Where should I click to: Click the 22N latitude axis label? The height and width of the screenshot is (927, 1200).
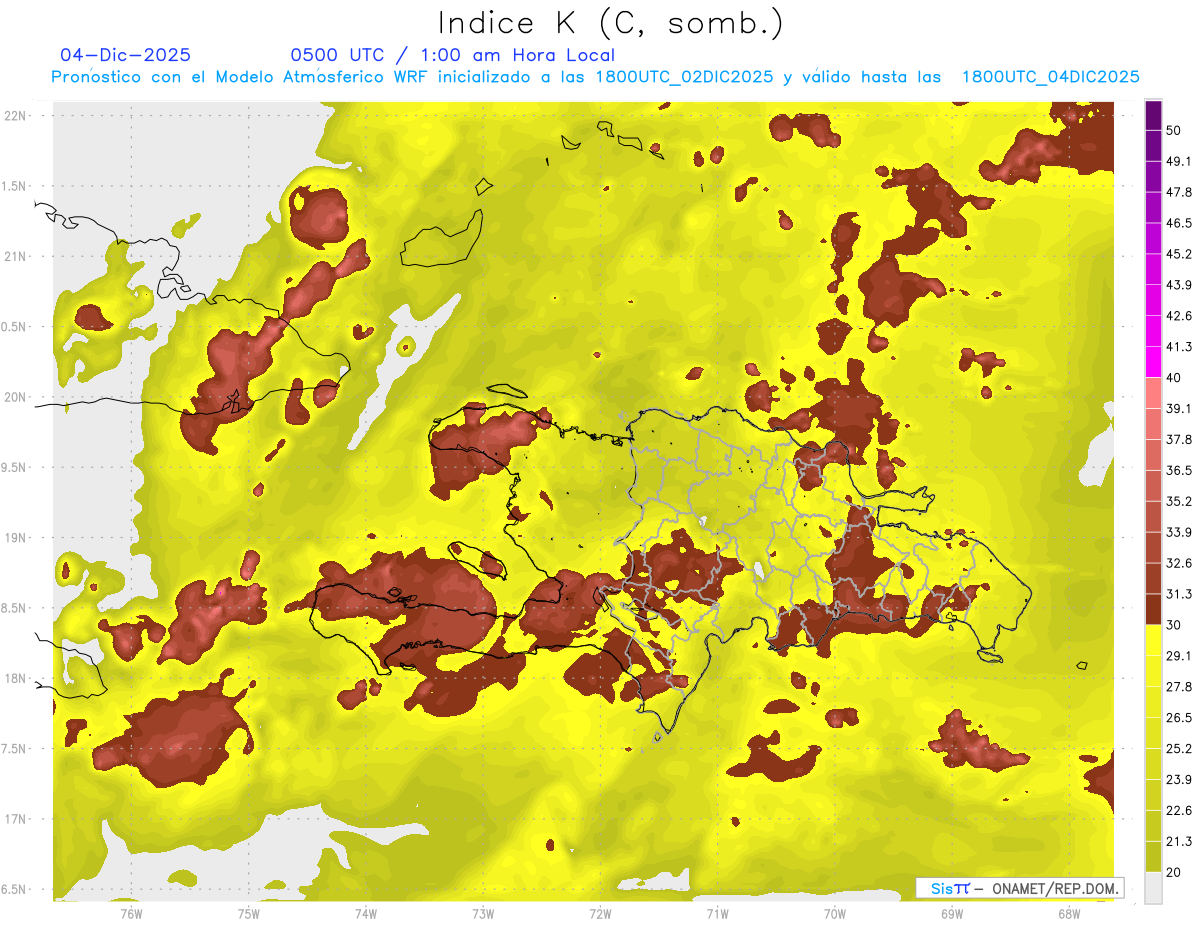click(x=16, y=116)
